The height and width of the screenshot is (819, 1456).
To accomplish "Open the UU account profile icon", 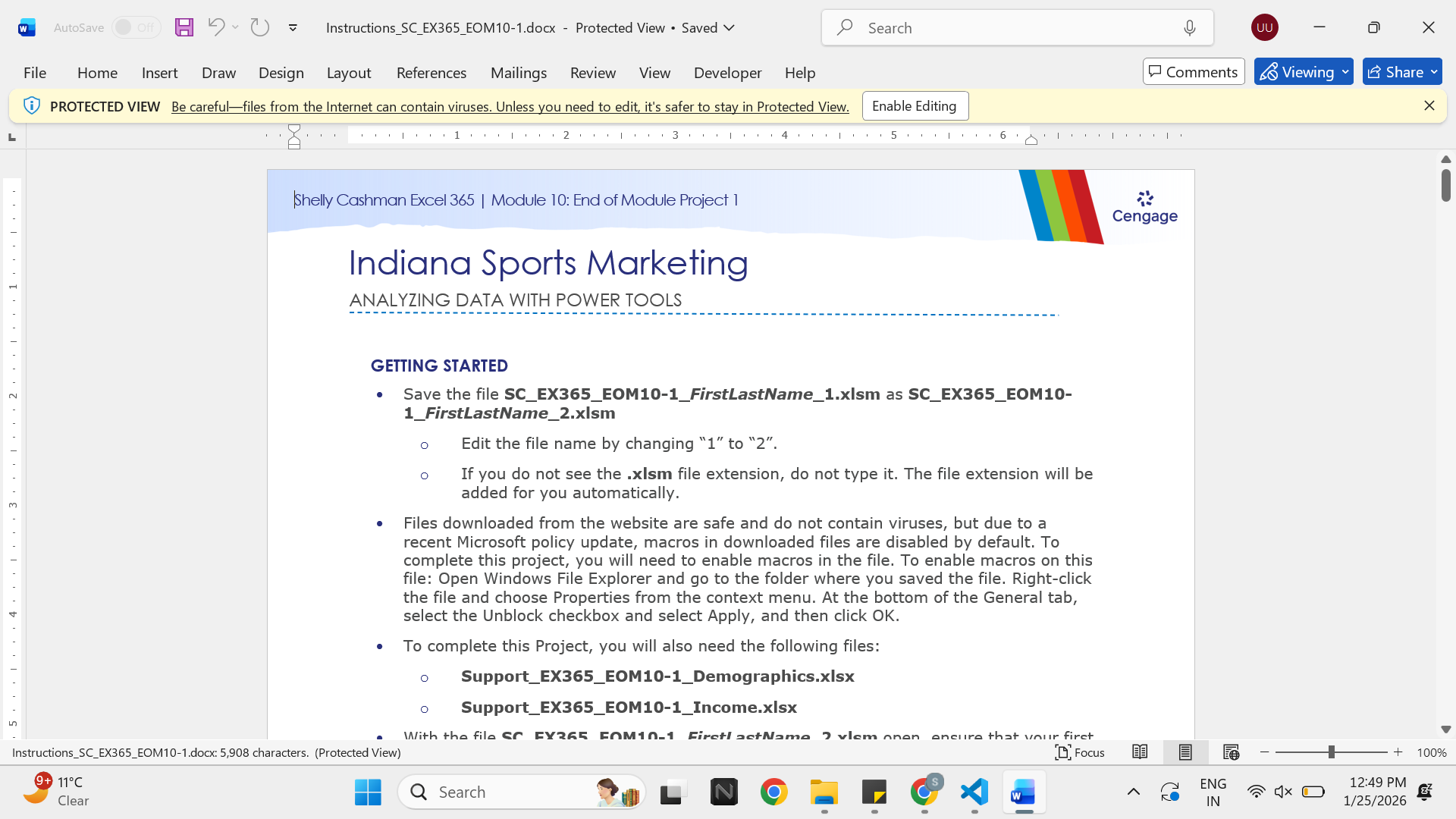I will click(1264, 27).
